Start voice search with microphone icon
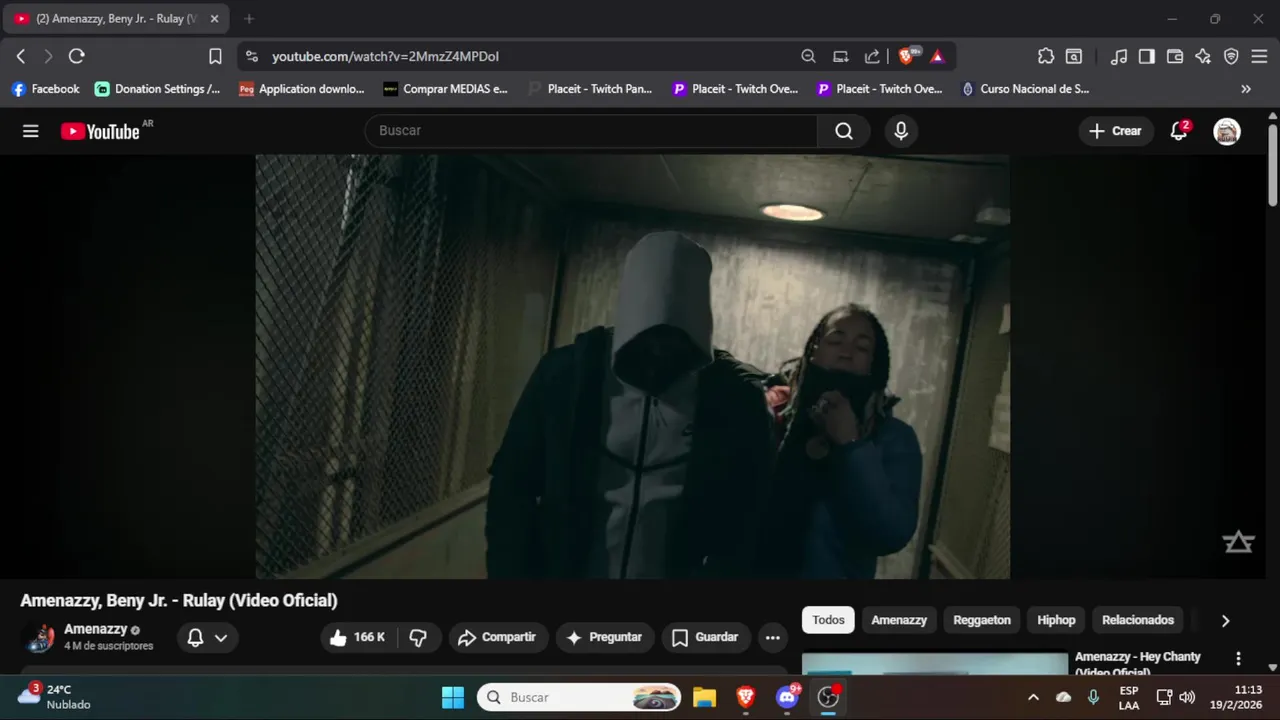1280x720 pixels. 901,131
